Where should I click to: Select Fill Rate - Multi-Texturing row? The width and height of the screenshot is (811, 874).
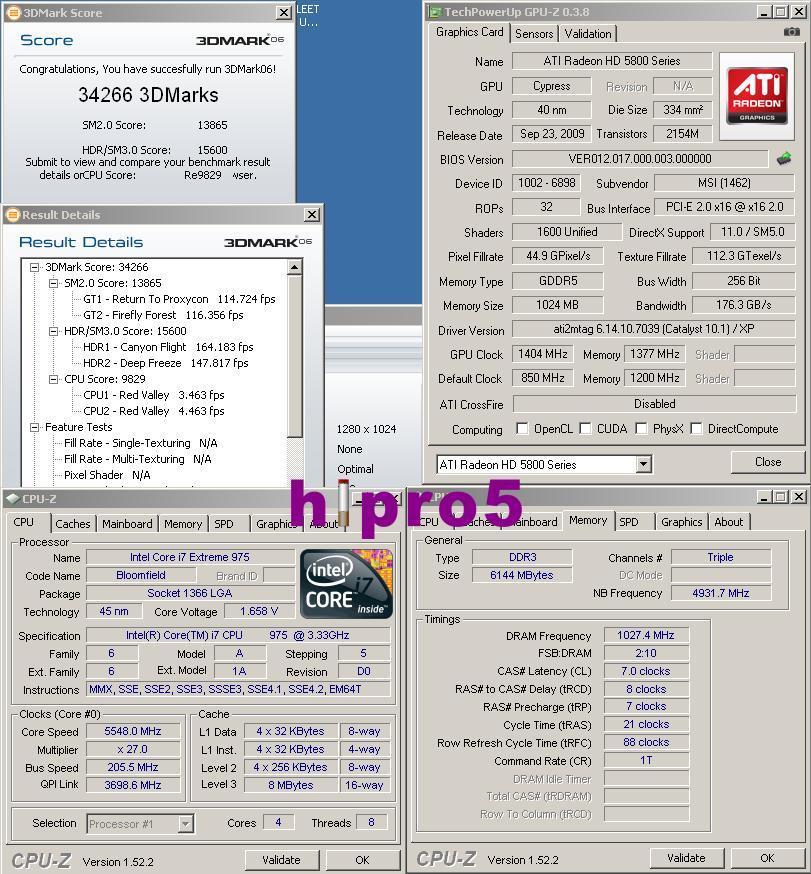tap(137, 459)
